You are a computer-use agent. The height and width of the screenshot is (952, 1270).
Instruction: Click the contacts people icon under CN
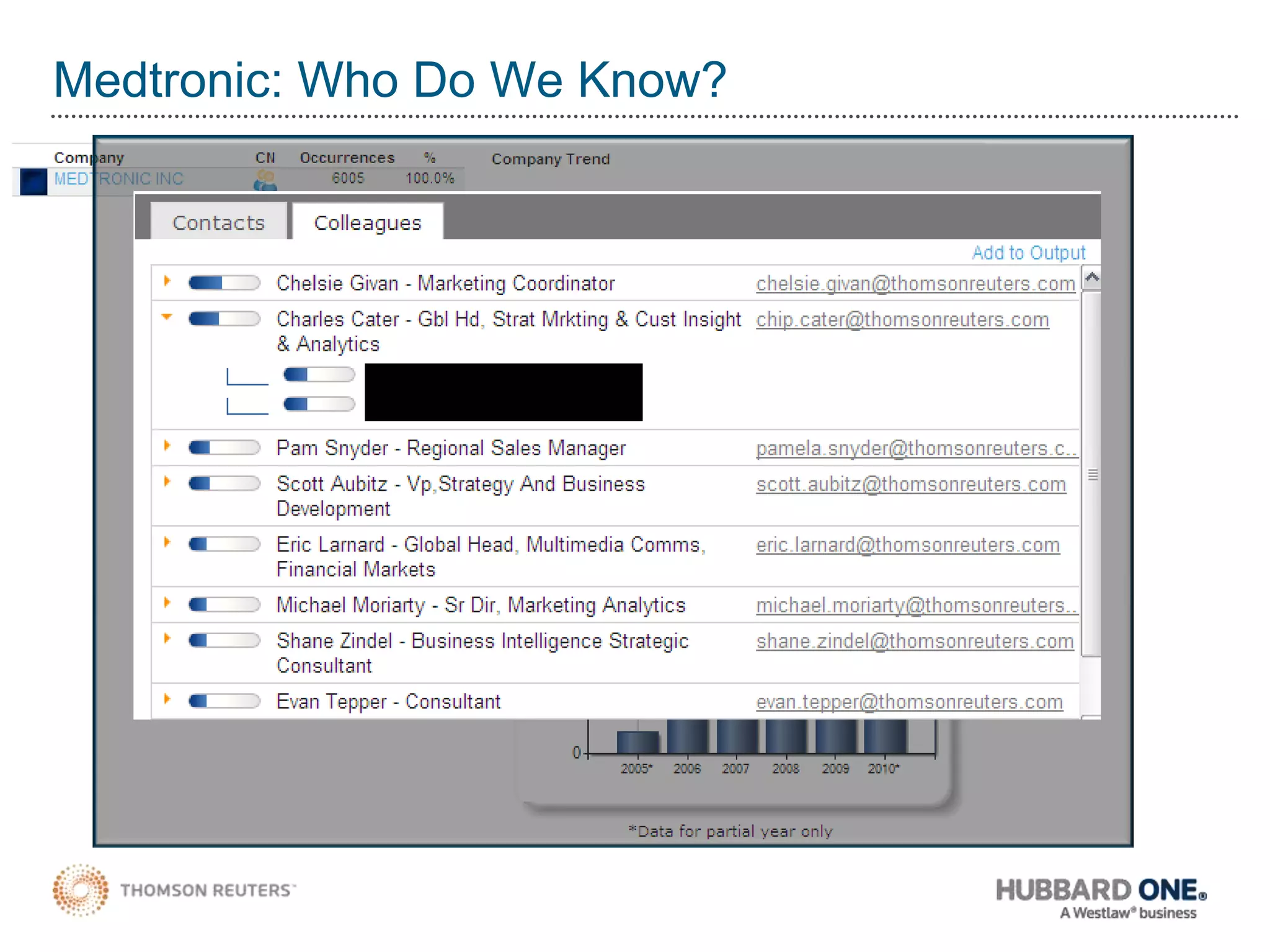265,180
